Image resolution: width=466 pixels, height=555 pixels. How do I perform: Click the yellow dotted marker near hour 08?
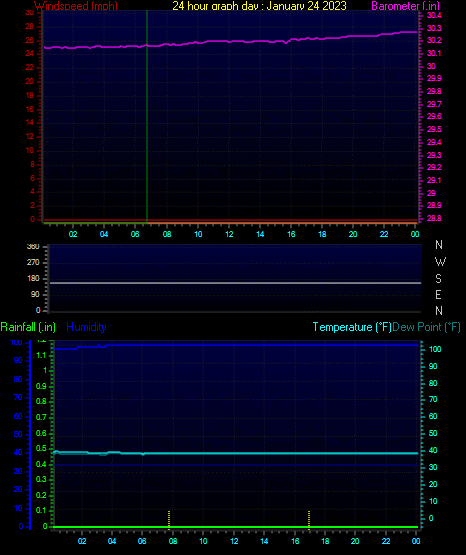tap(169, 520)
